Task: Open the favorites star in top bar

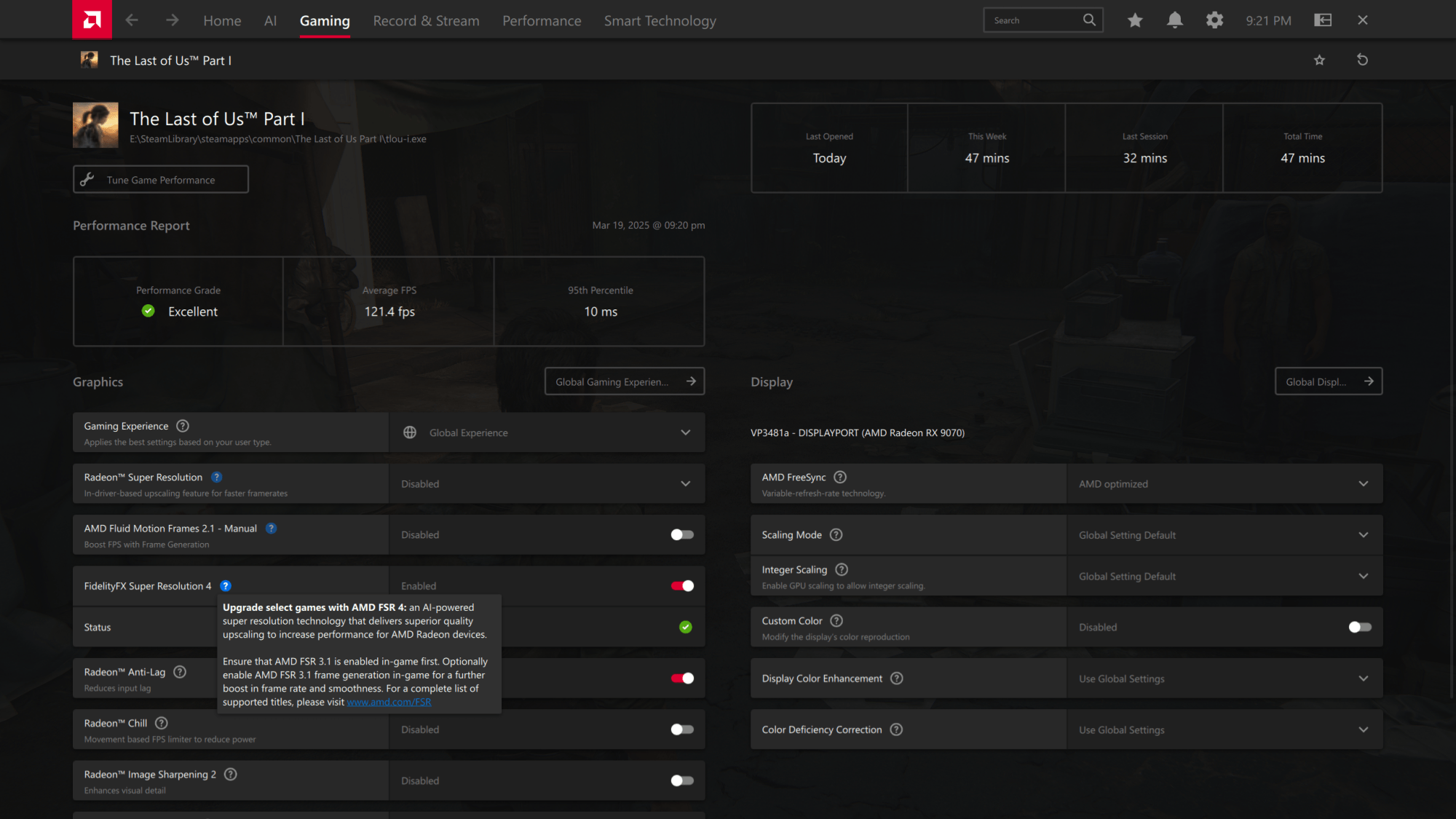Action: click(x=1134, y=20)
